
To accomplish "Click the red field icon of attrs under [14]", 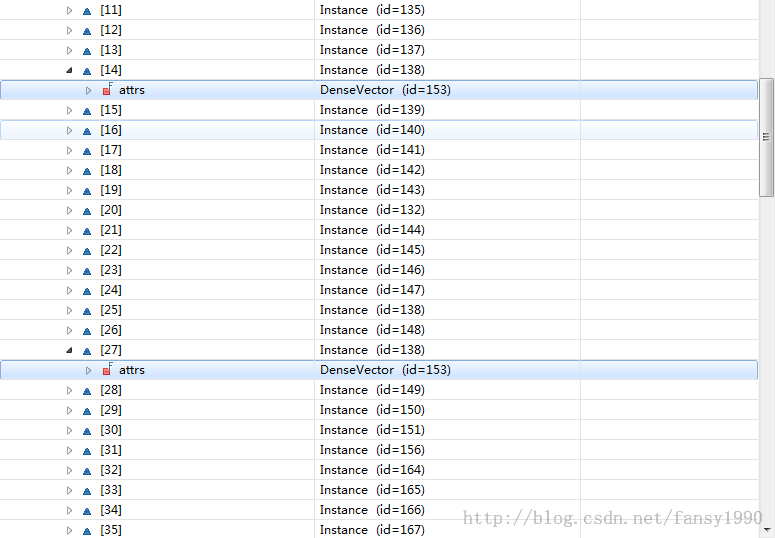I will click(108, 90).
